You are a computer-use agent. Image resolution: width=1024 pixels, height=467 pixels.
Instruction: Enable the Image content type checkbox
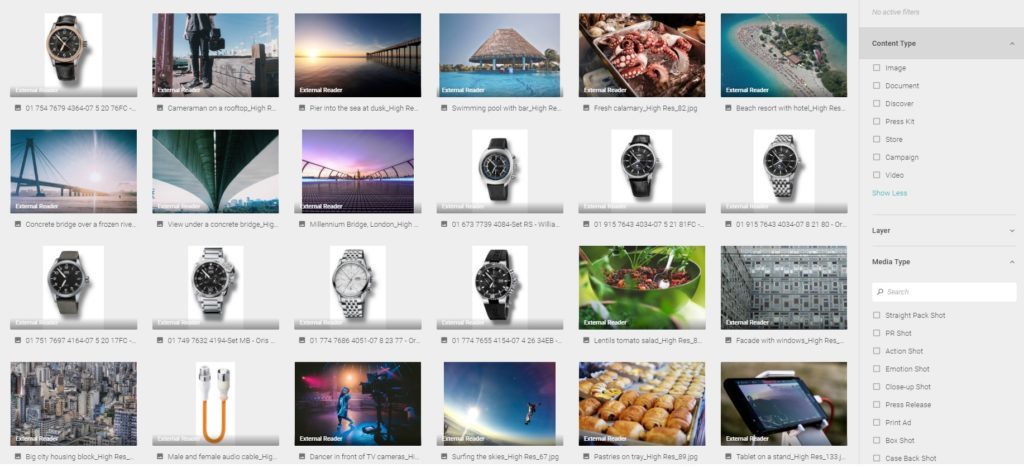click(x=876, y=68)
